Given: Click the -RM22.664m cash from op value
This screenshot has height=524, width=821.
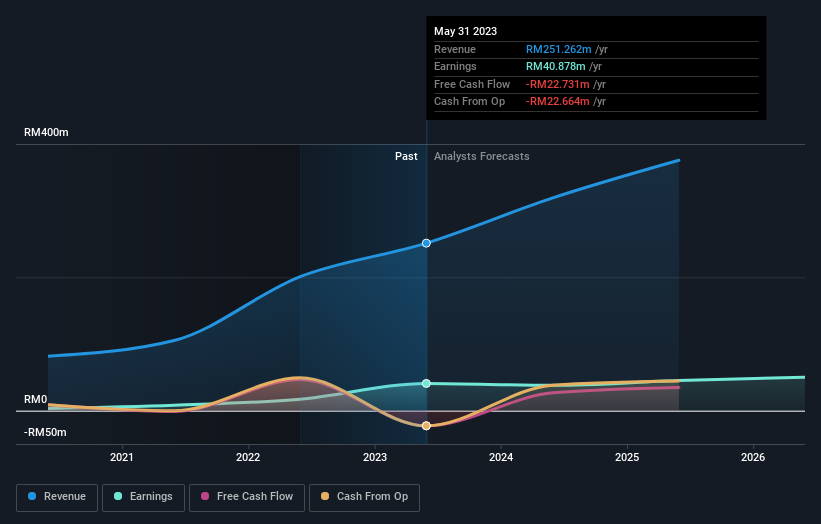Looking at the screenshot, I should click(558, 102).
